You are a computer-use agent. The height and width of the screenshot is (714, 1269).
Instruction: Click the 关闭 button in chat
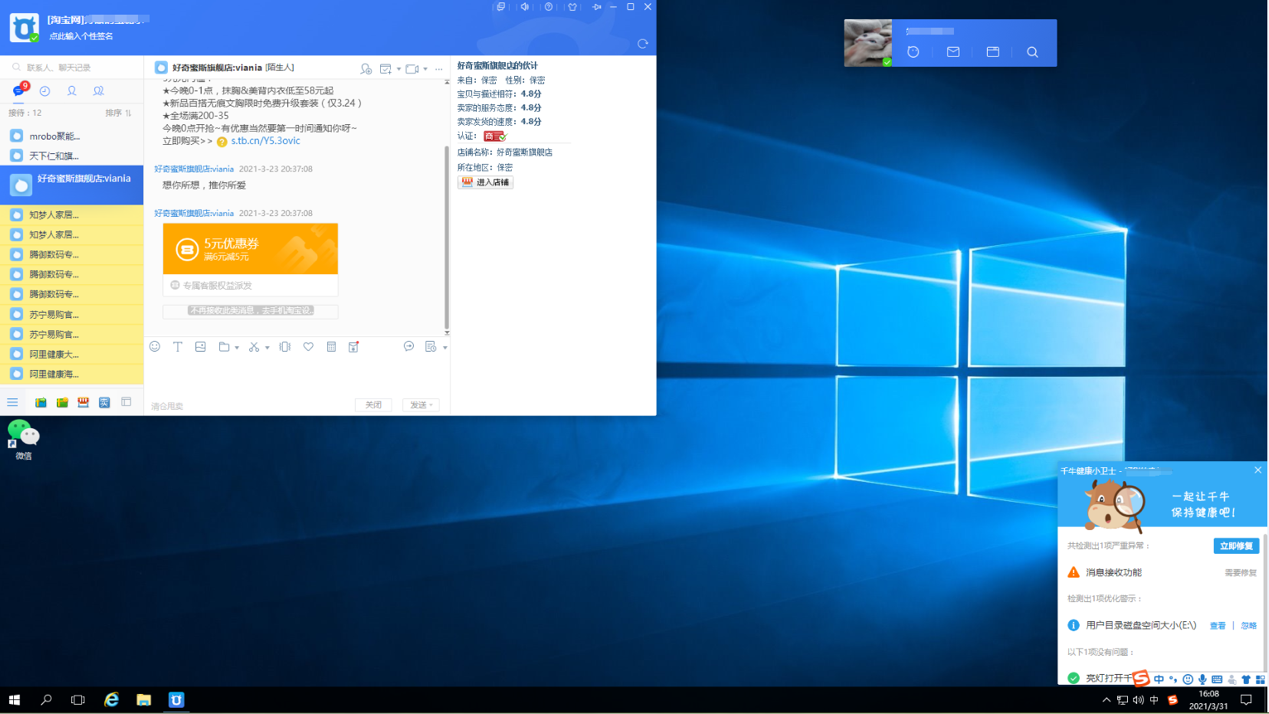(x=373, y=405)
